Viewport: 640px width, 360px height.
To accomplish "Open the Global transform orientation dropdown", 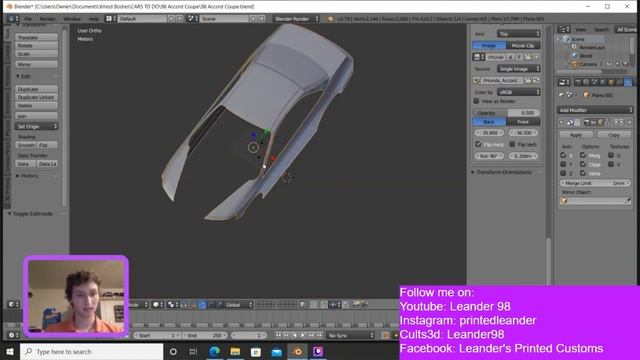I will [x=239, y=304].
